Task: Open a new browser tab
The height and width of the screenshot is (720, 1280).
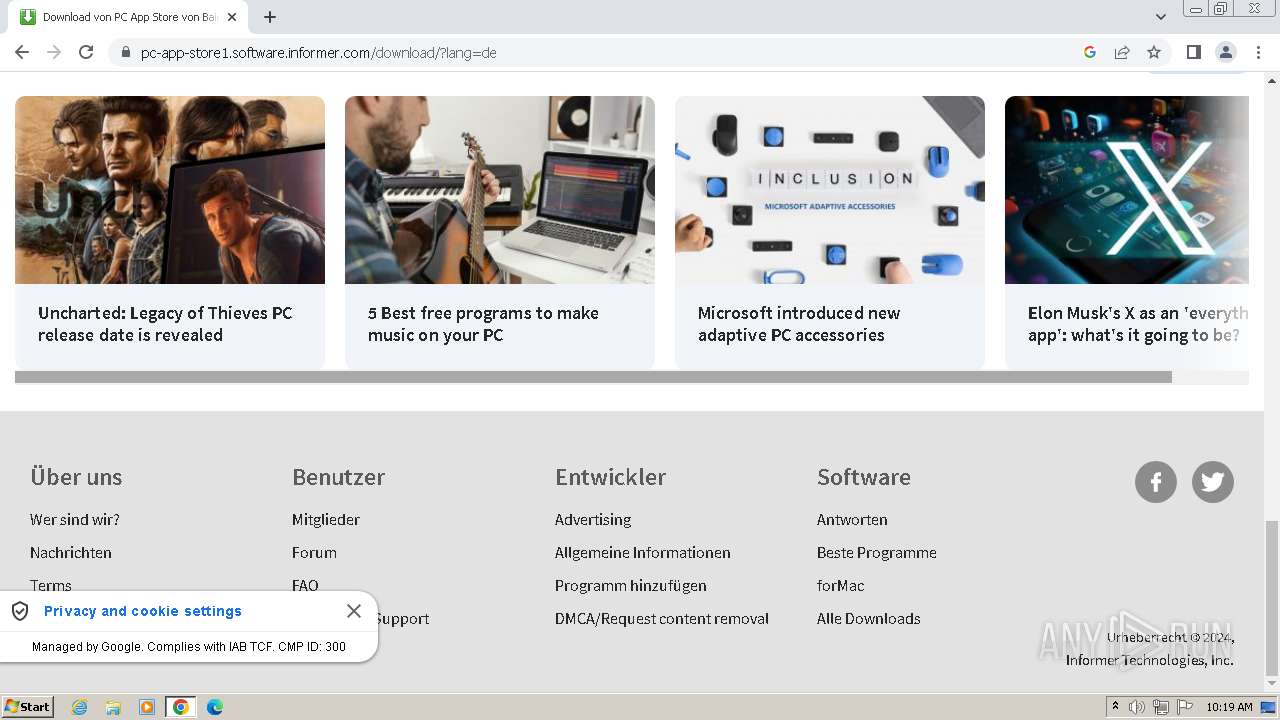Action: tap(270, 17)
